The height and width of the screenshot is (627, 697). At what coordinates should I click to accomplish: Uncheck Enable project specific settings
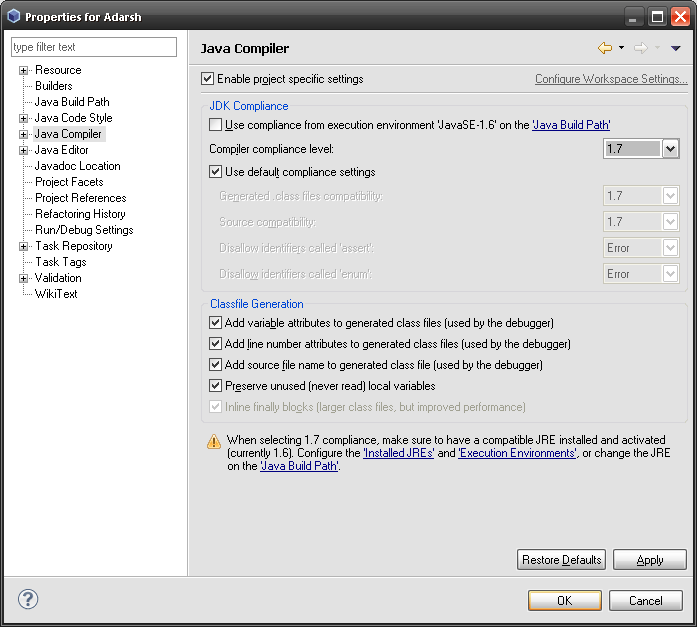208,79
